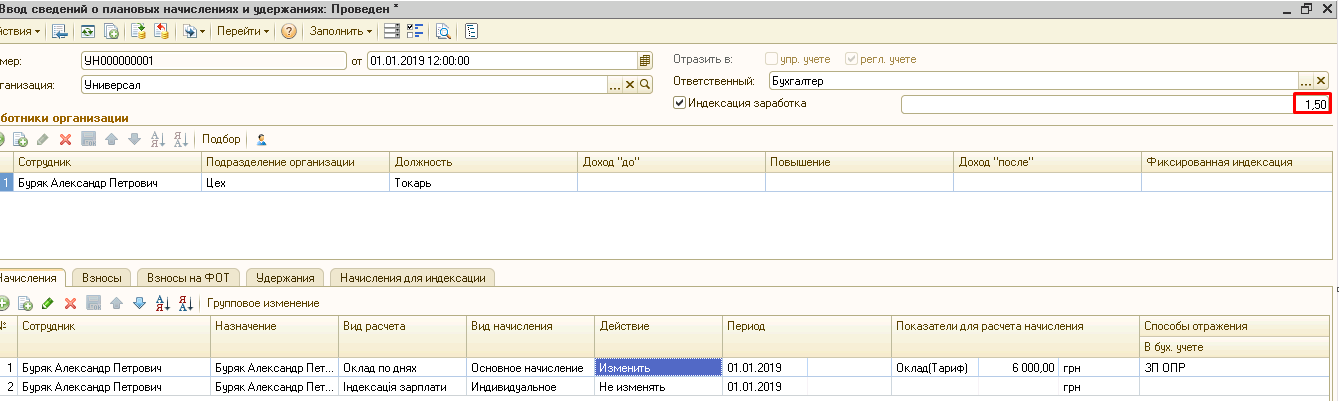
Task: Open the calendar picker for the date field
Action: coord(645,60)
